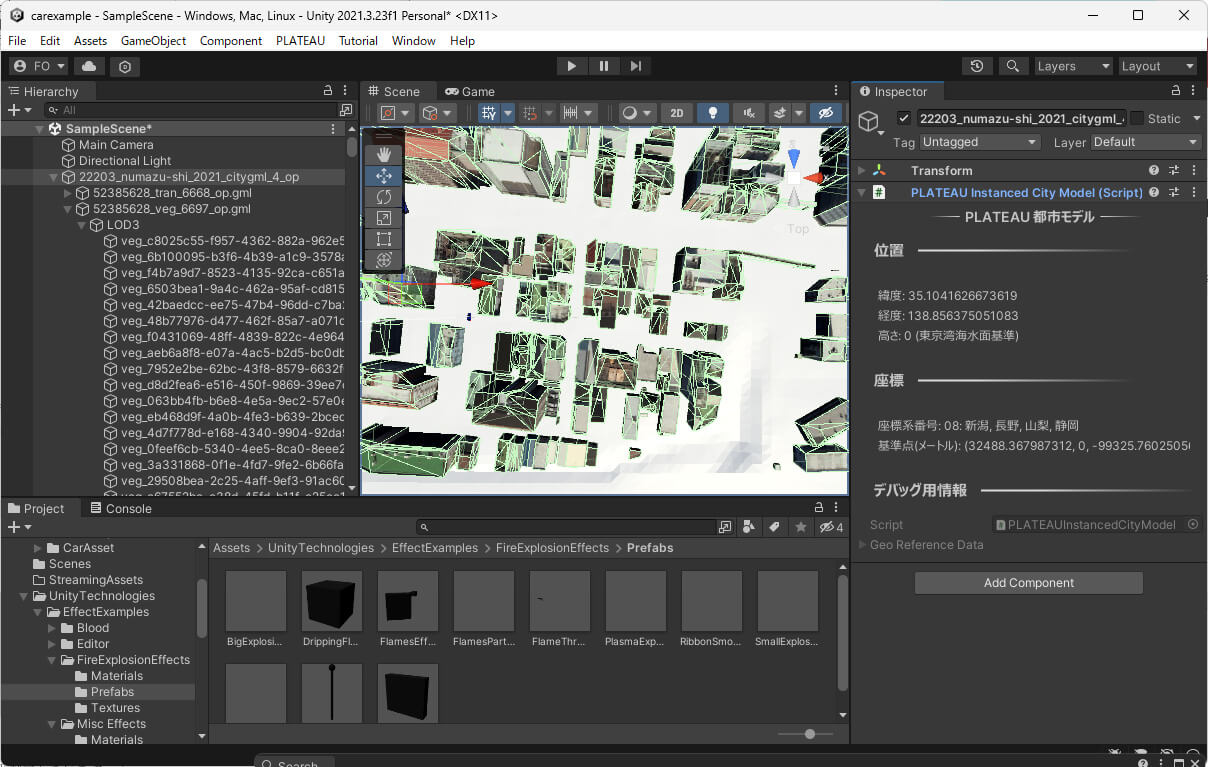
Task: Open object picker beside PLATEAUInstancedCityModel script
Action: click(1193, 524)
